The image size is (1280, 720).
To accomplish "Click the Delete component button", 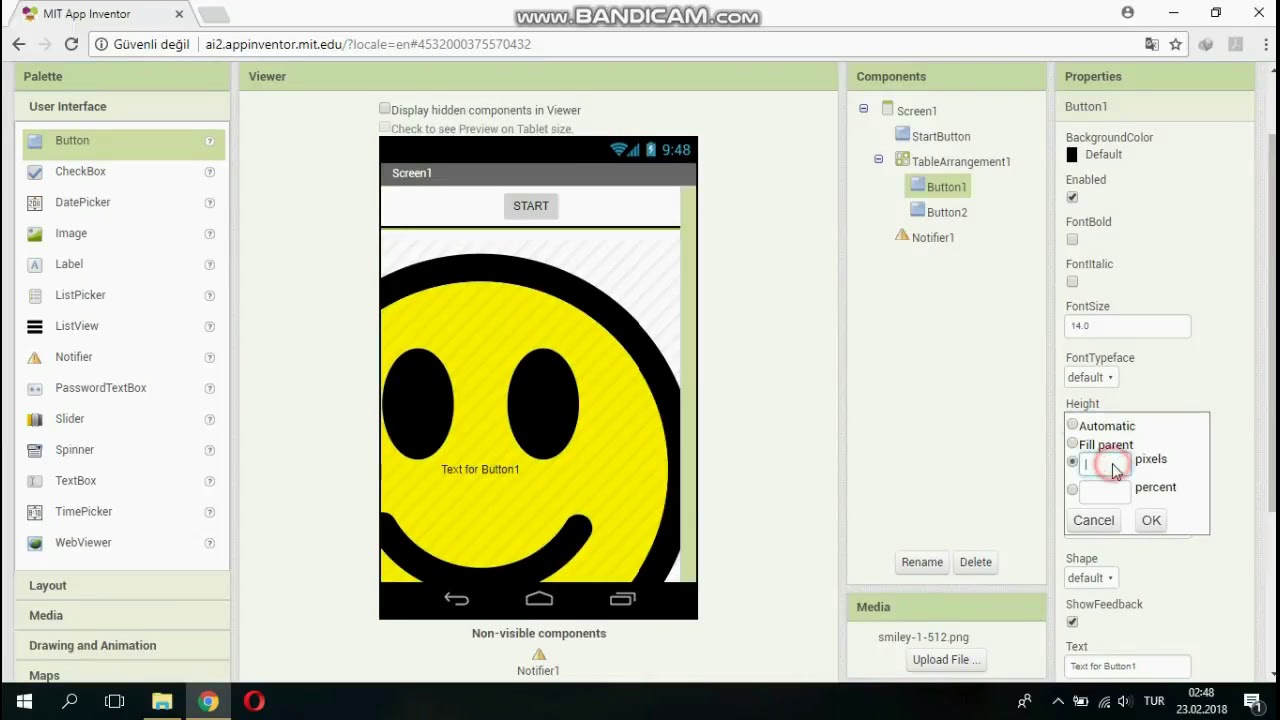I will pyautogui.click(x=976, y=563).
